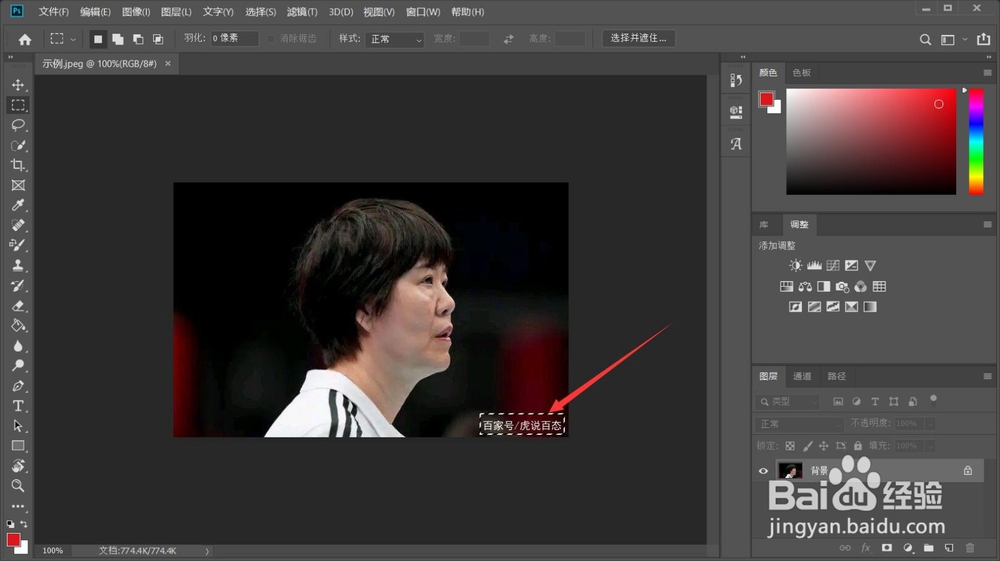Select the Dodge tool
Image resolution: width=1000 pixels, height=561 pixels.
tap(18, 366)
